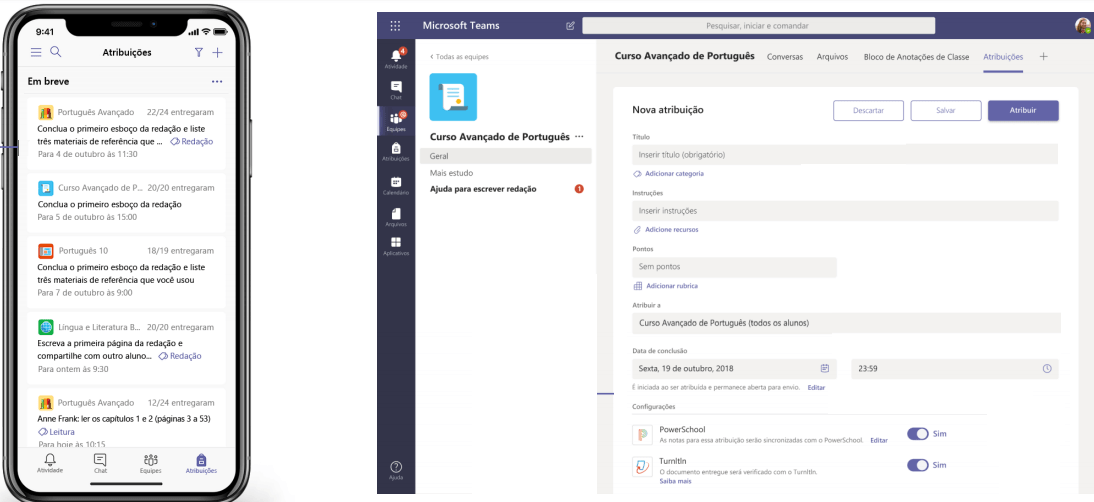Go back to Todas as equipes
This screenshot has height=502, width=1094.
[459, 56]
